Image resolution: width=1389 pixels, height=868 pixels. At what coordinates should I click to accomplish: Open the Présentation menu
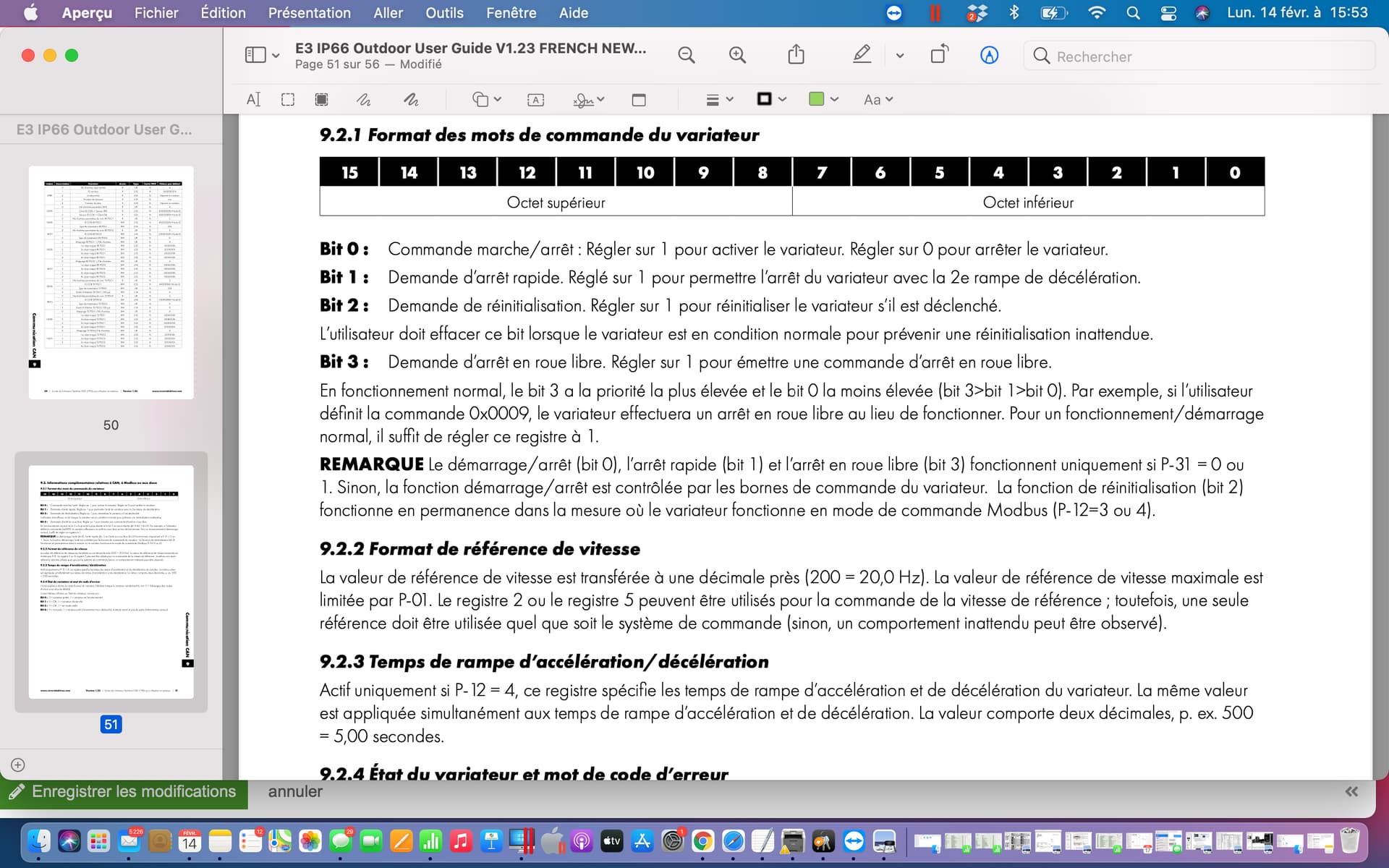pyautogui.click(x=309, y=13)
